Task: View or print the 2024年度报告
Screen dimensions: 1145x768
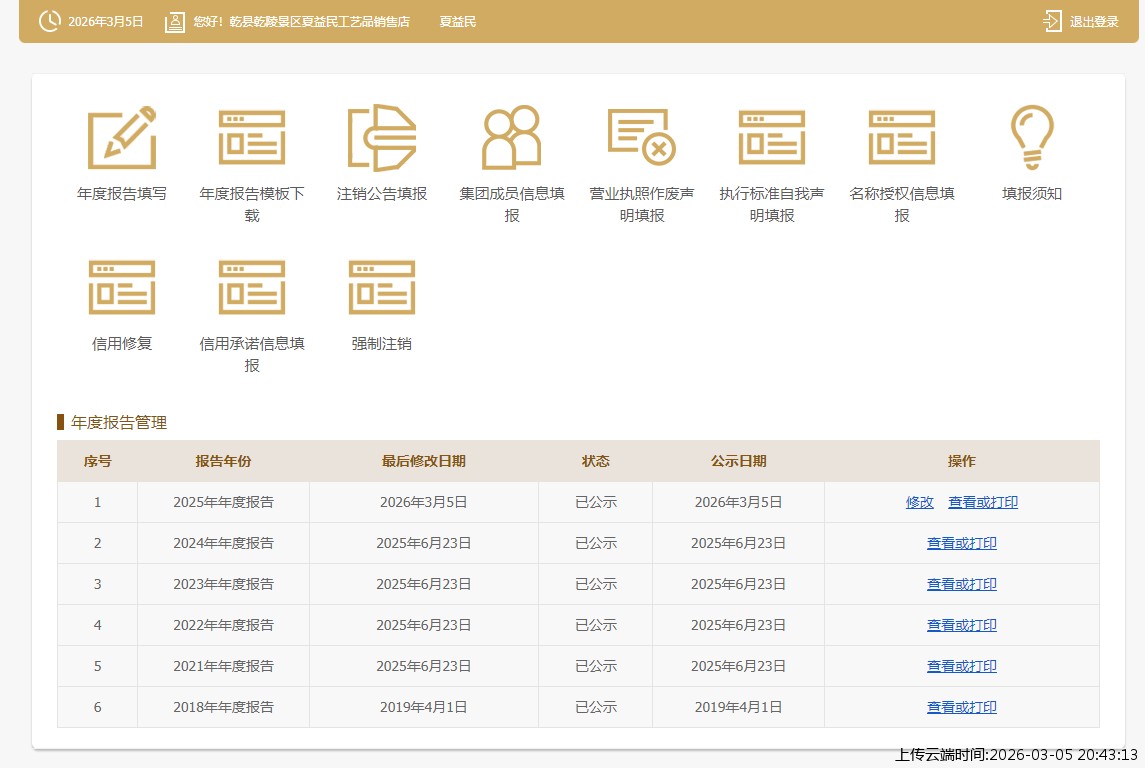Action: pos(962,543)
